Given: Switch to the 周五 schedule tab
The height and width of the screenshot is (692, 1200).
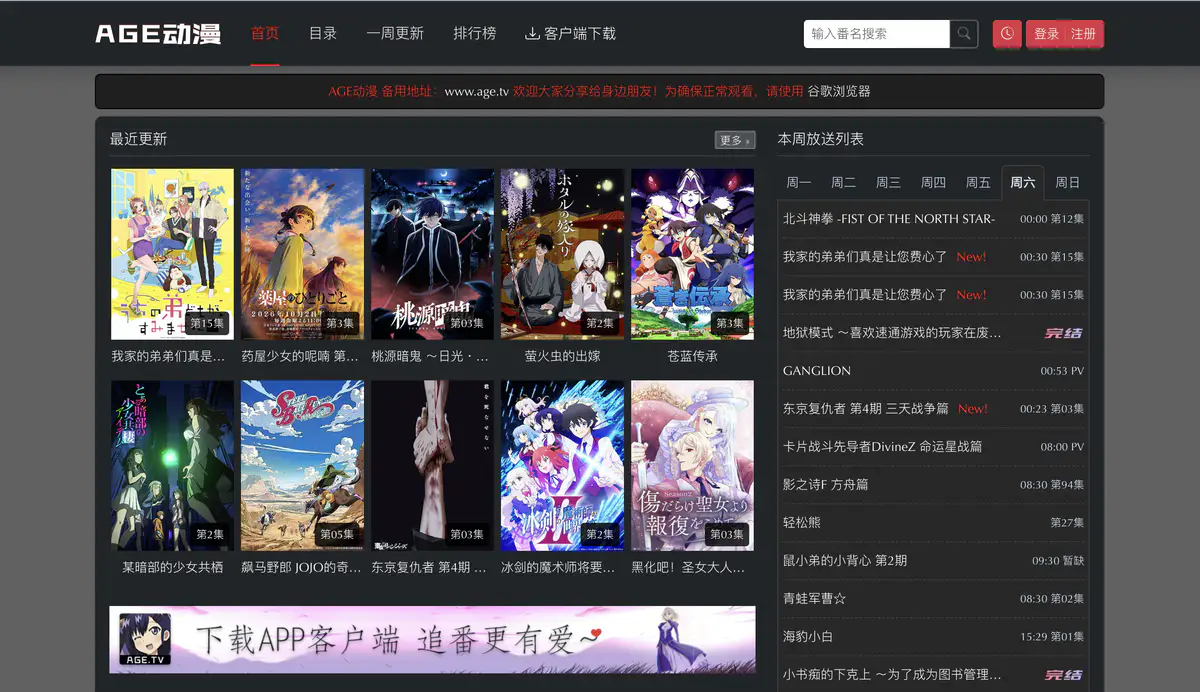Looking at the screenshot, I should coord(978,182).
